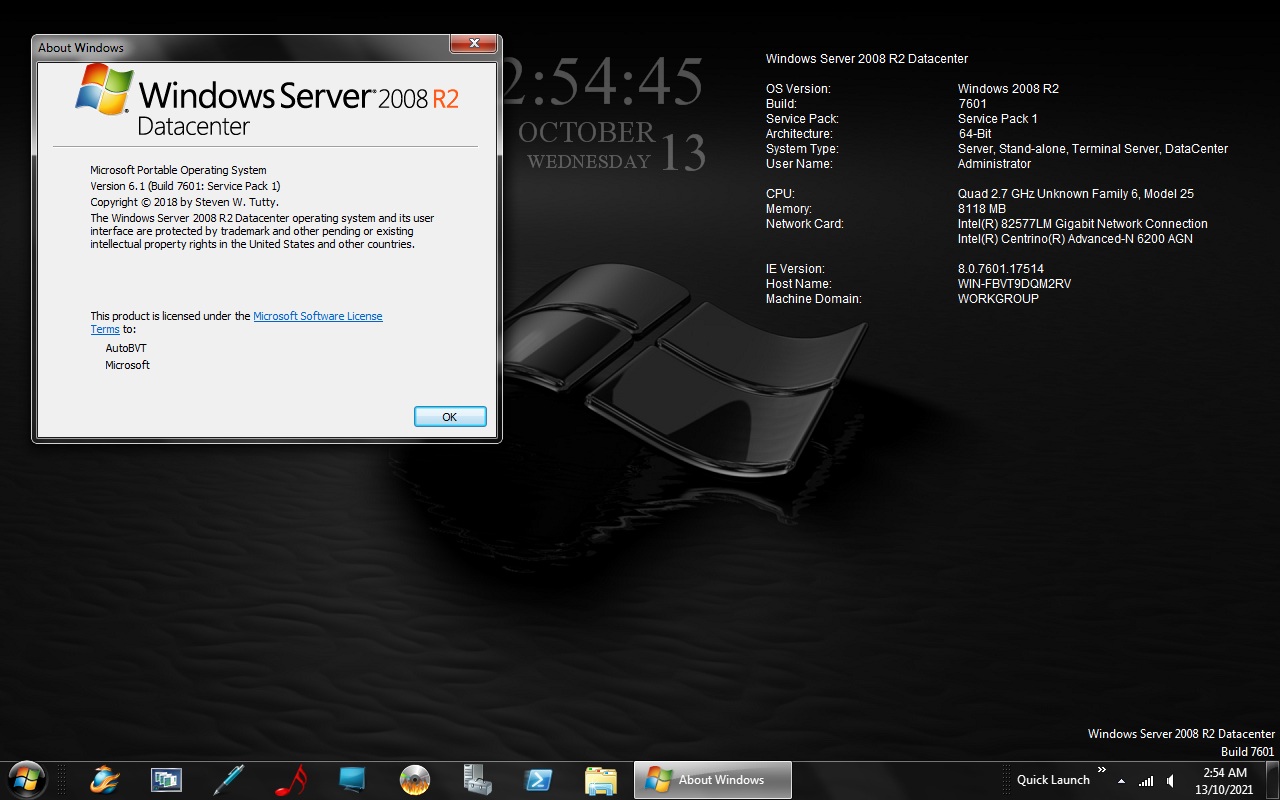The image size is (1280, 800).
Task: Open Windows Explorer folder icon in taskbar
Action: click(601, 780)
